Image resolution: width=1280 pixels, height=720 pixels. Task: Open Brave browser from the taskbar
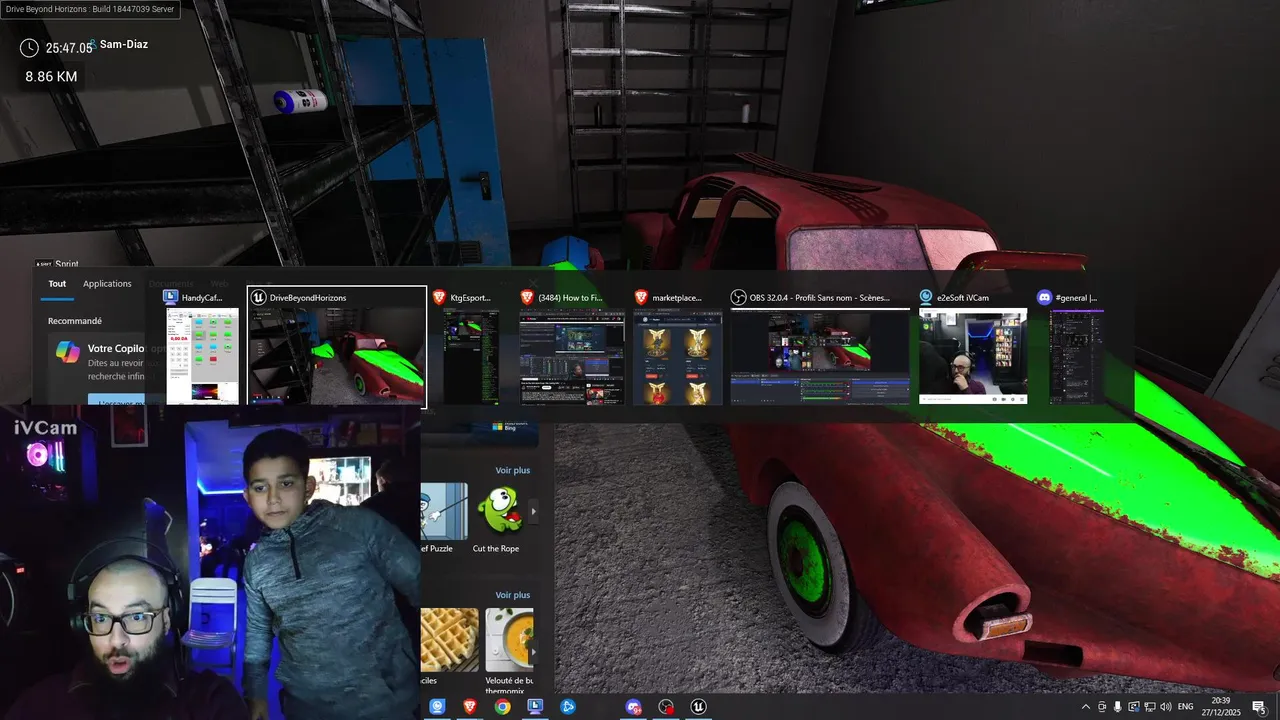pos(470,707)
